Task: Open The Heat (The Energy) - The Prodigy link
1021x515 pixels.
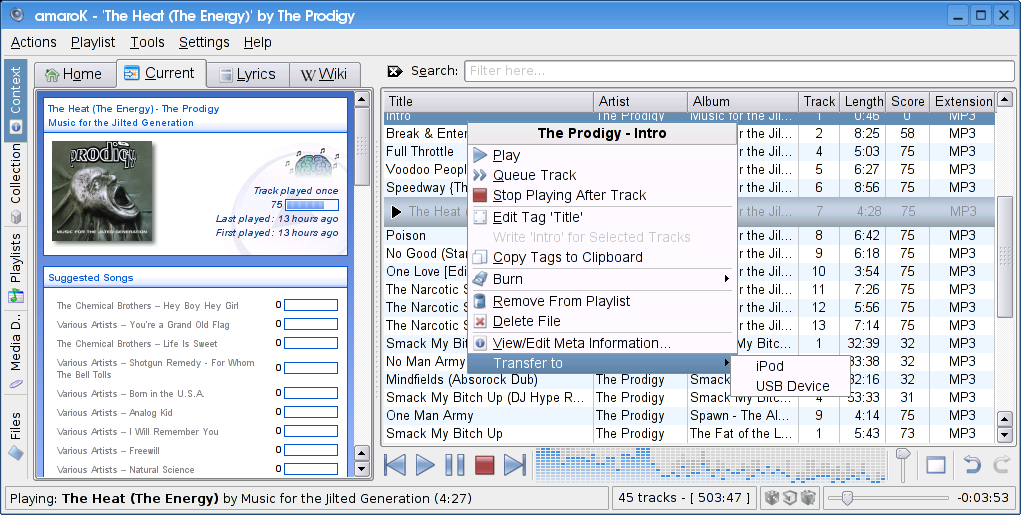Action: click(133, 109)
